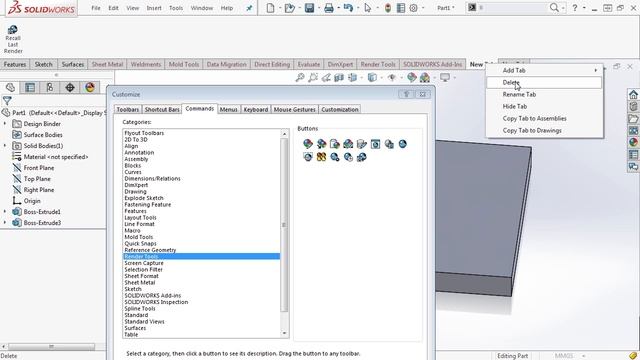The width and height of the screenshot is (640, 360).
Task: Choose Hide Tab in context menu
Action: [x=544, y=106]
